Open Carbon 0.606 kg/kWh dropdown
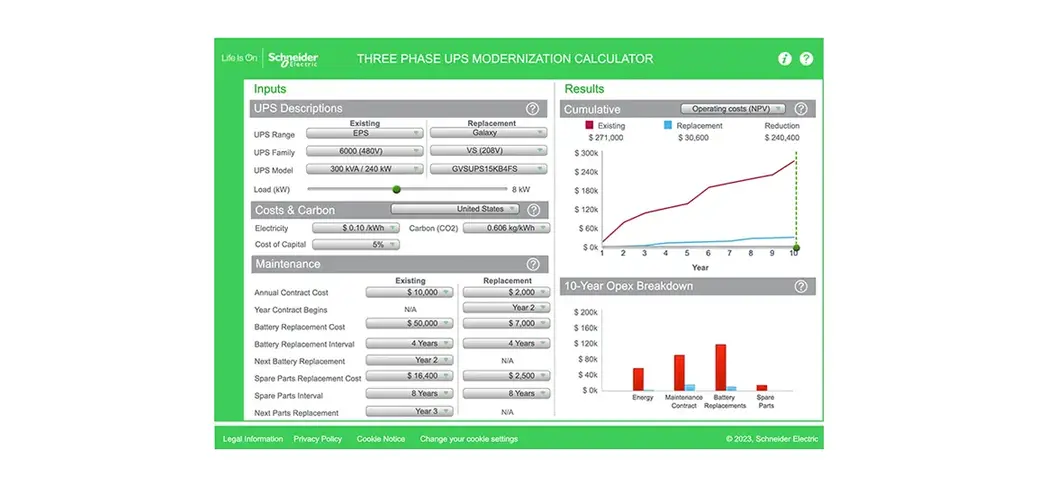The image size is (1038, 486). (506, 228)
